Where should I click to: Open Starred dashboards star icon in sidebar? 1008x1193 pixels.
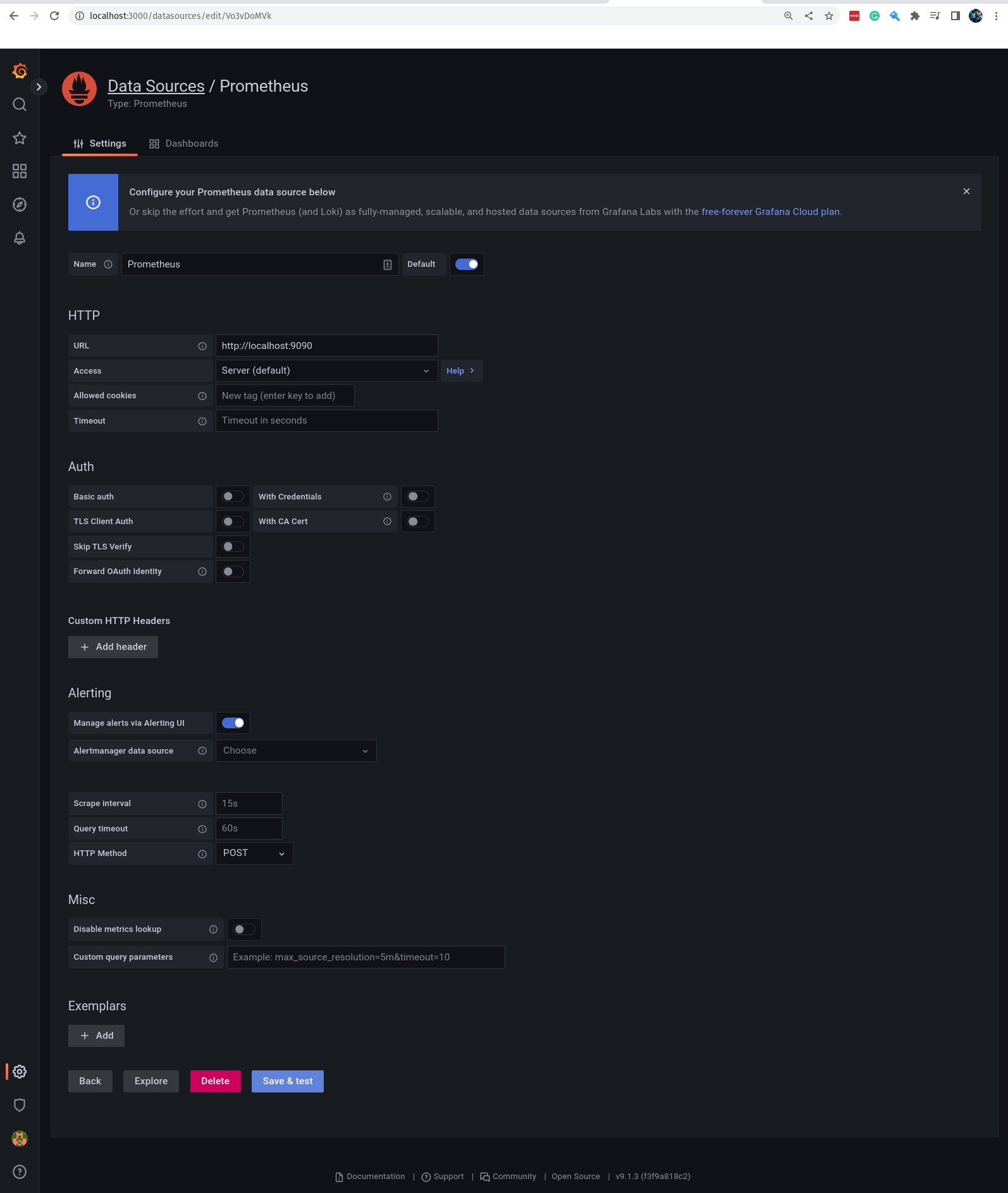tap(20, 138)
